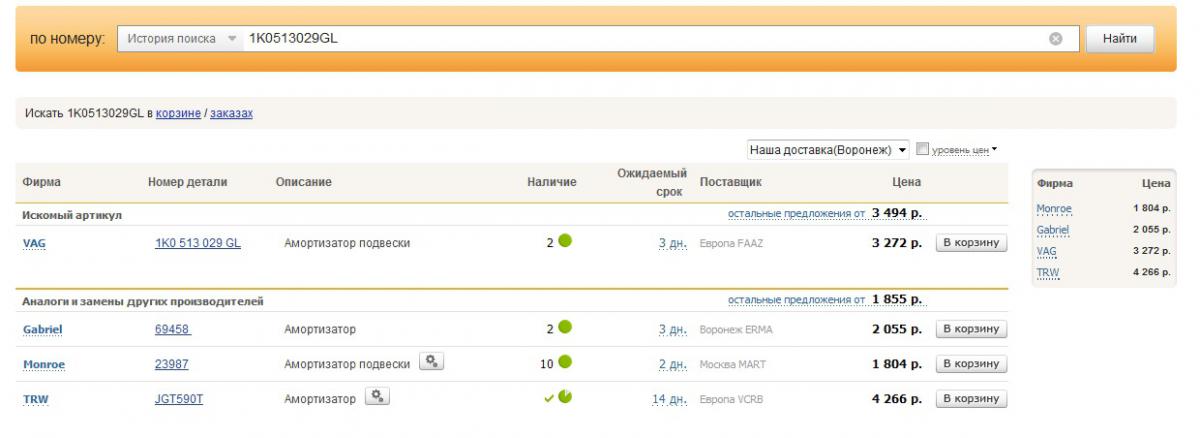1200x438 pixels.
Task: Click 14 дн. delivery term for TRW
Action: tap(669, 399)
